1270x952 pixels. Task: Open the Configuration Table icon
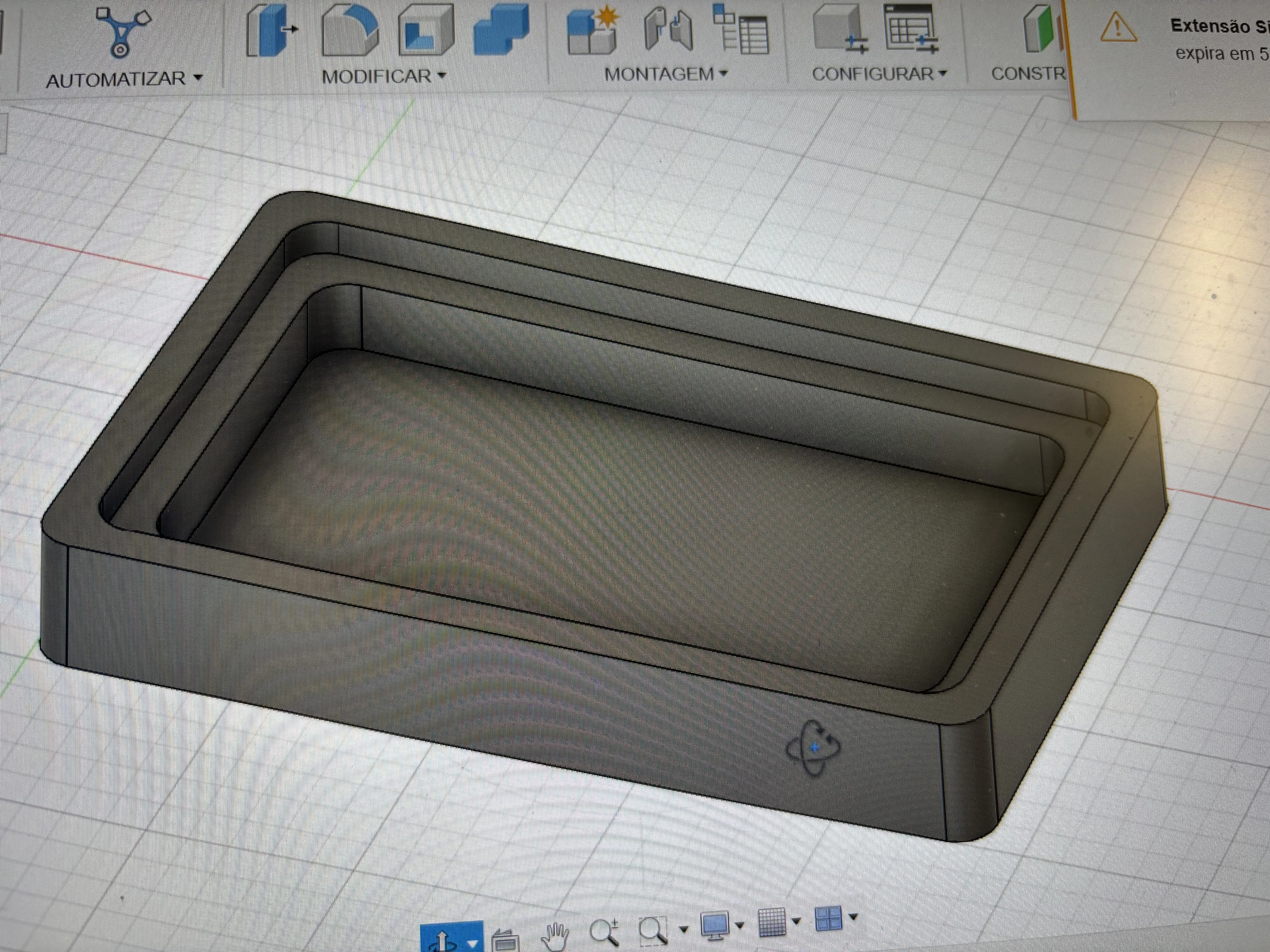(911, 29)
